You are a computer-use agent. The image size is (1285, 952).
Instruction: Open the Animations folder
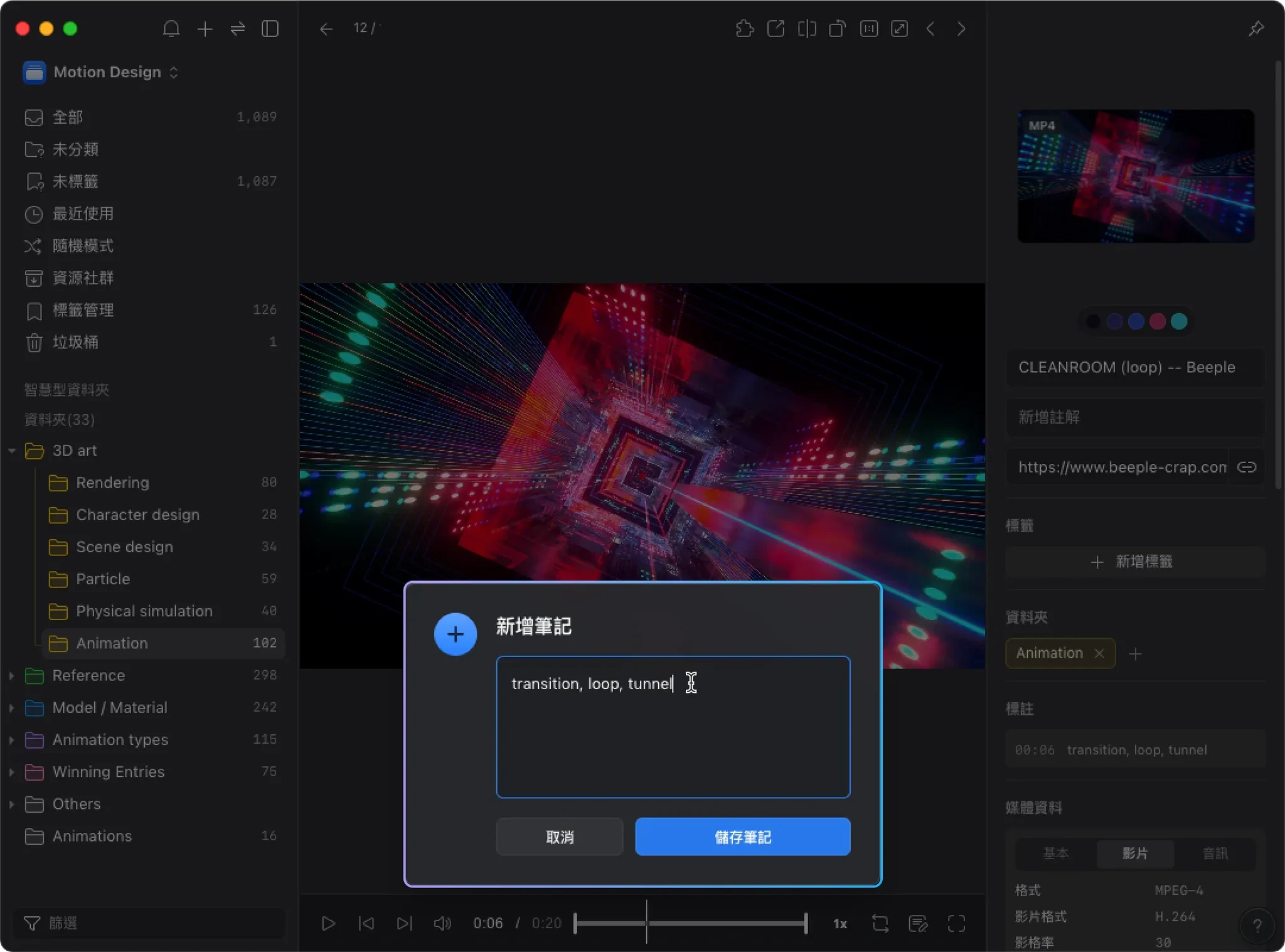[x=151, y=836]
